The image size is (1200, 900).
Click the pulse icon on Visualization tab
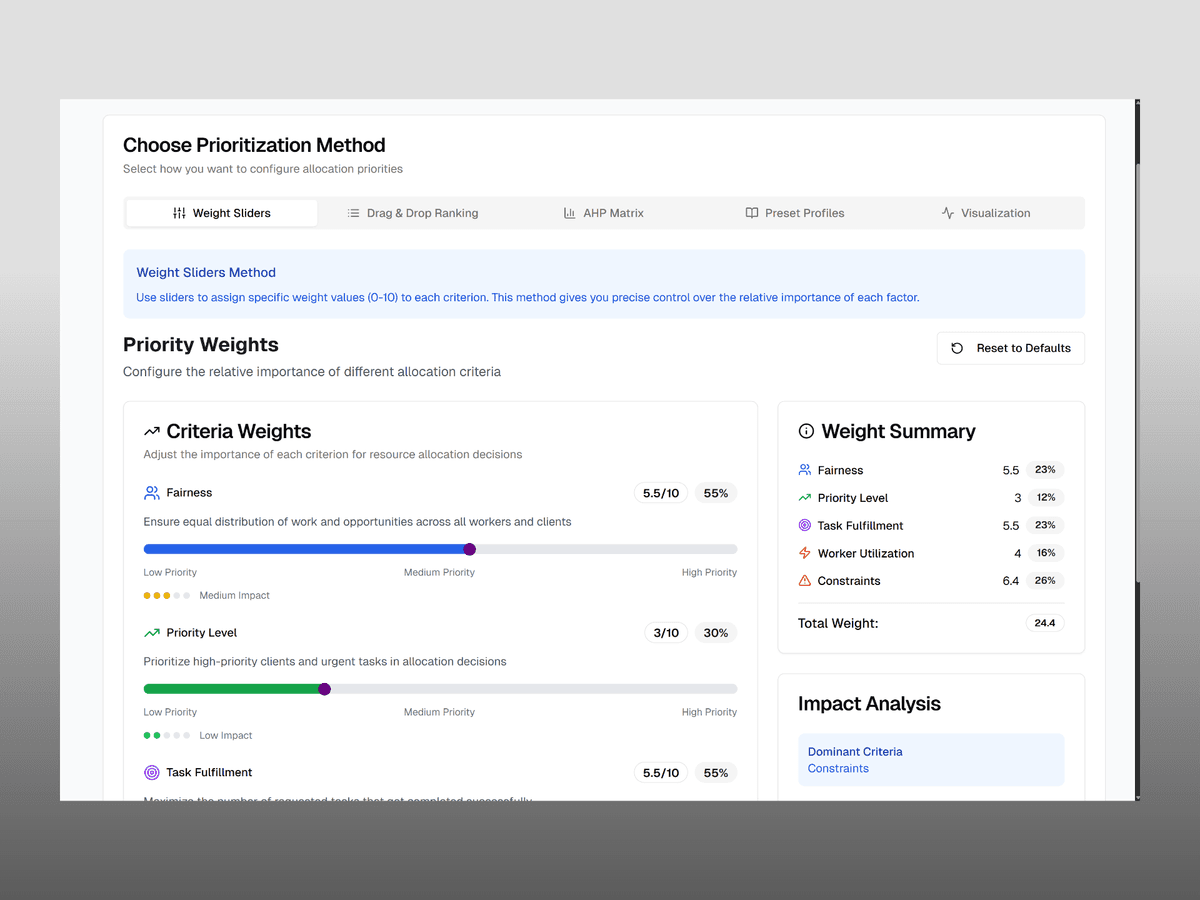(948, 213)
